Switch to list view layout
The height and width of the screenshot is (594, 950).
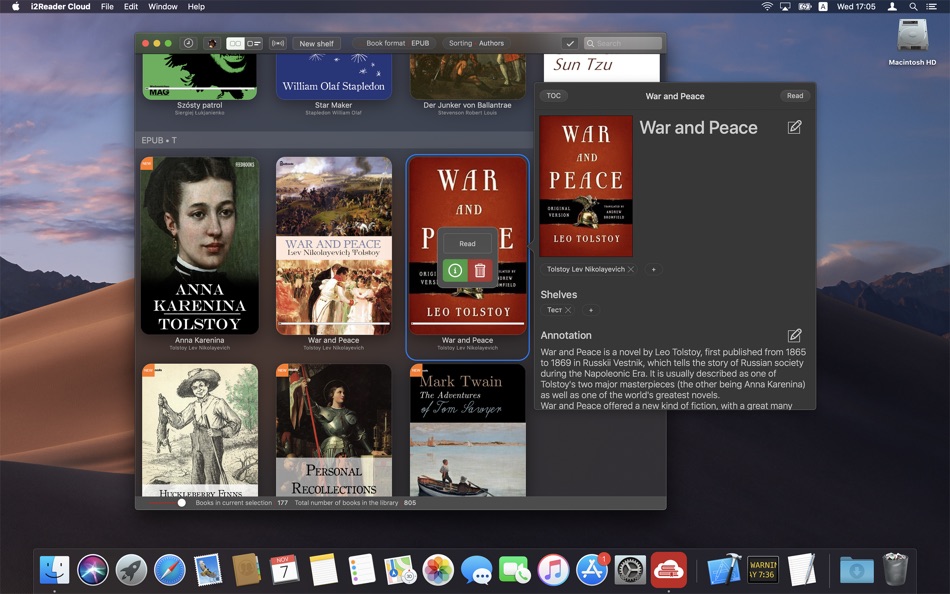[254, 43]
